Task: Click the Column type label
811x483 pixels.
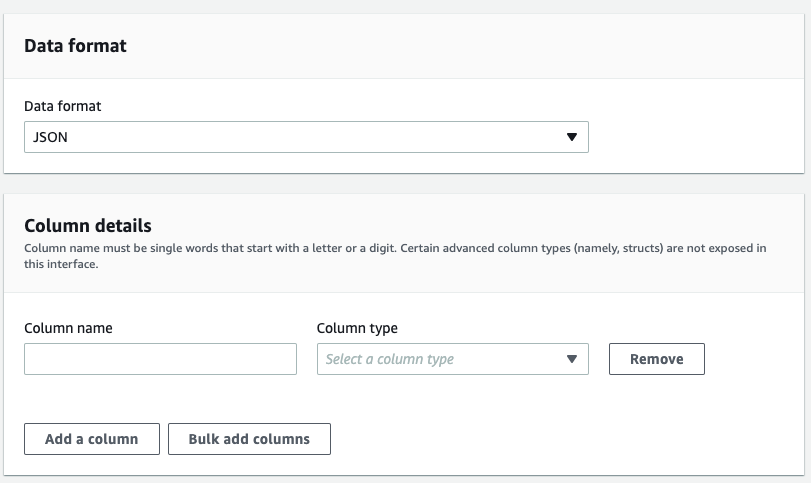Action: [x=357, y=328]
